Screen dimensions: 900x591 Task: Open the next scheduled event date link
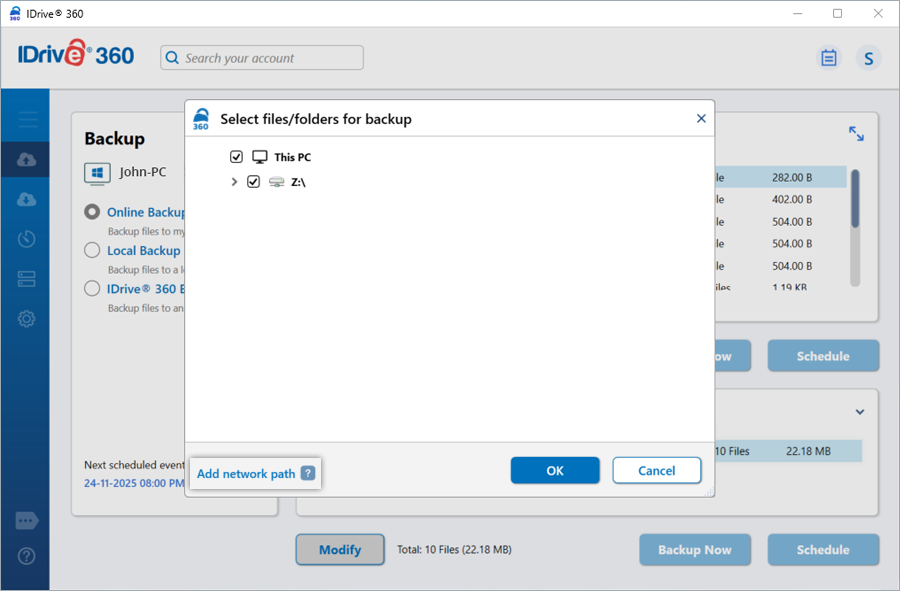tap(134, 483)
